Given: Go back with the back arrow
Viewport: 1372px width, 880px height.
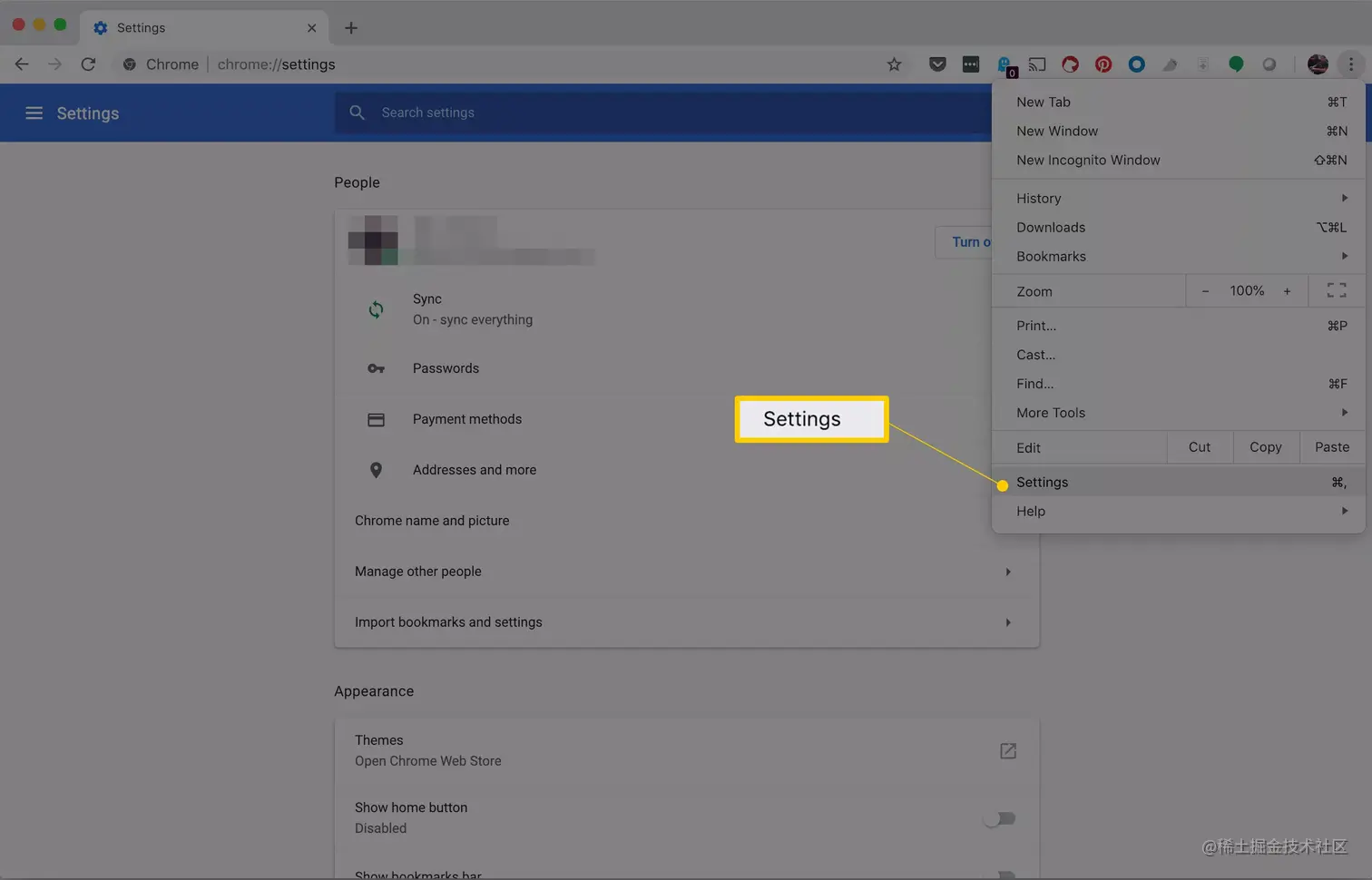Looking at the screenshot, I should tap(22, 64).
